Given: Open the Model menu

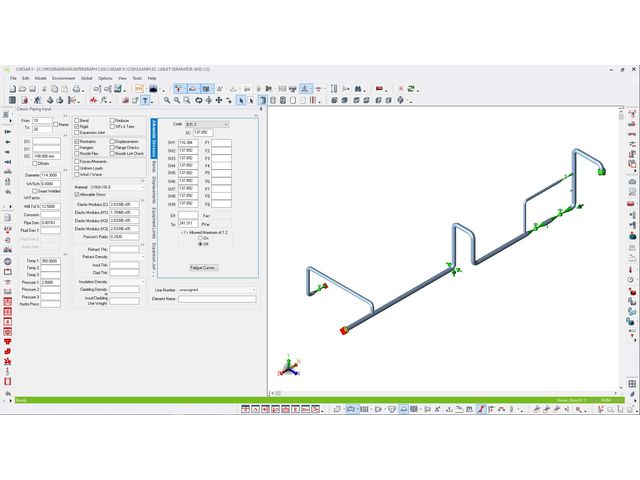Looking at the screenshot, I should pos(40,77).
